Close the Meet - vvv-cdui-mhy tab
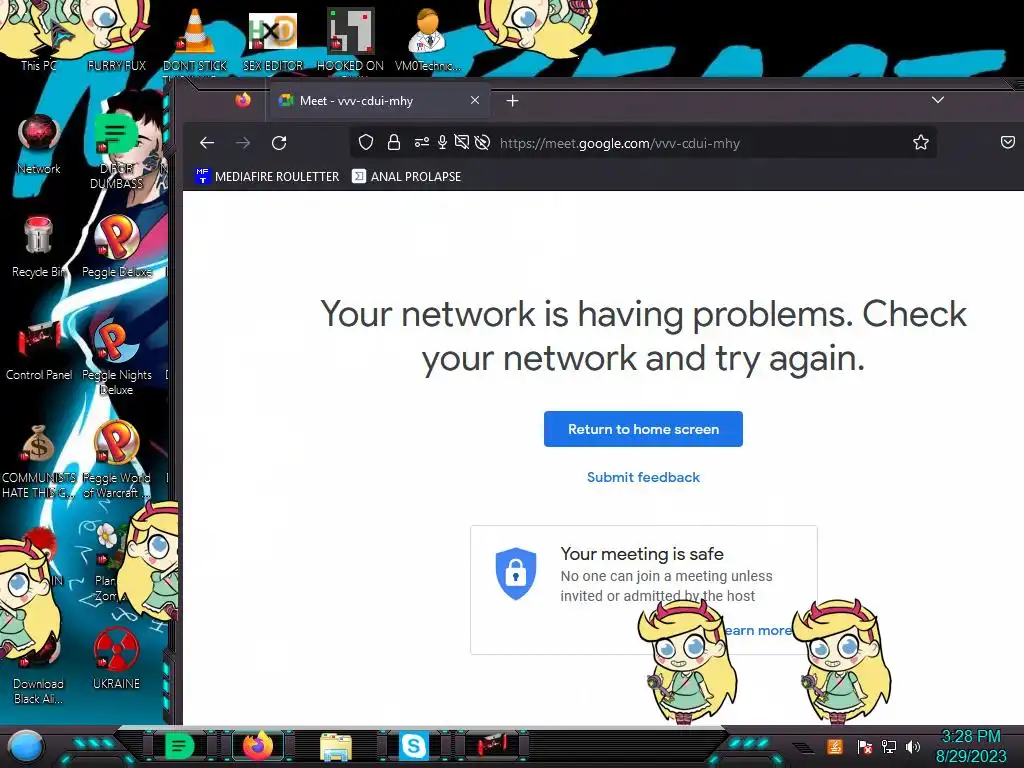This screenshot has height=768, width=1024. click(475, 100)
